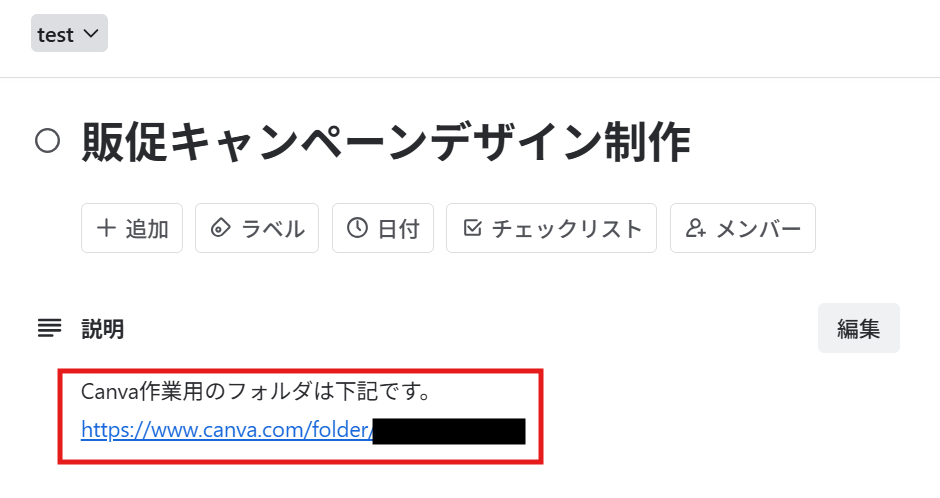
Task: Click the description text about Canva作業用のフォルダ
Action: pyautogui.click(x=255, y=392)
